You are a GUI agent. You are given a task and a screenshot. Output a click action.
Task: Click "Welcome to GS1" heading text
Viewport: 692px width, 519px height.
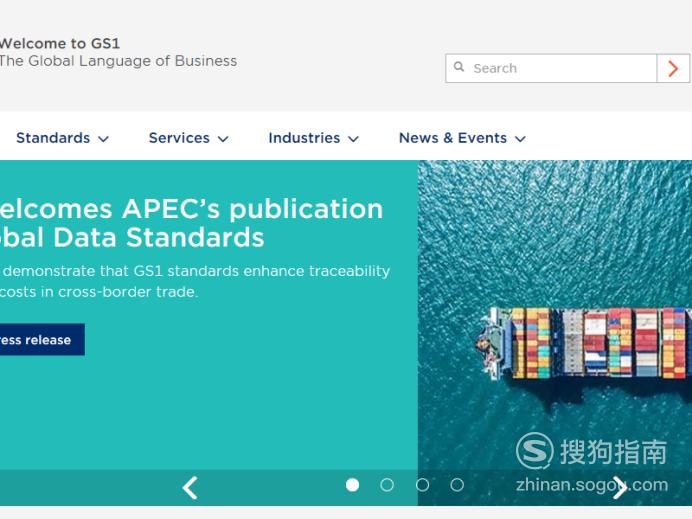point(60,43)
